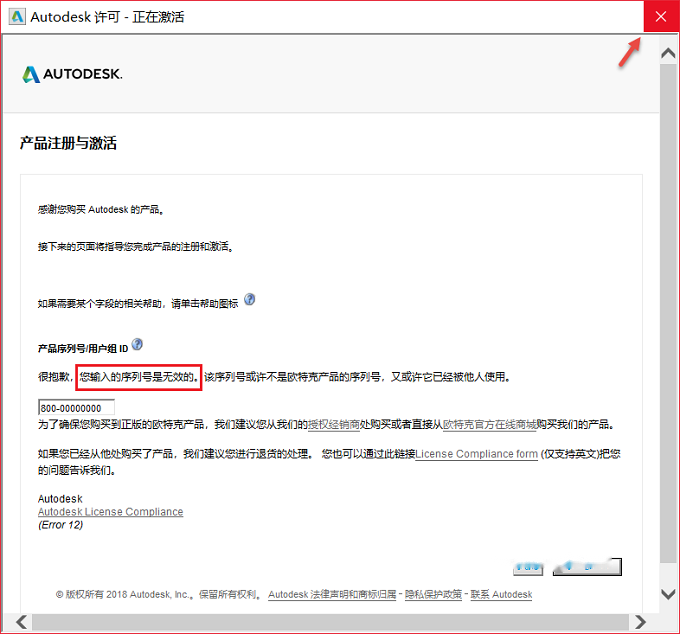
Task: Click the window title Autodesk 许可 - 正在激活
Action: pyautogui.click(x=108, y=17)
